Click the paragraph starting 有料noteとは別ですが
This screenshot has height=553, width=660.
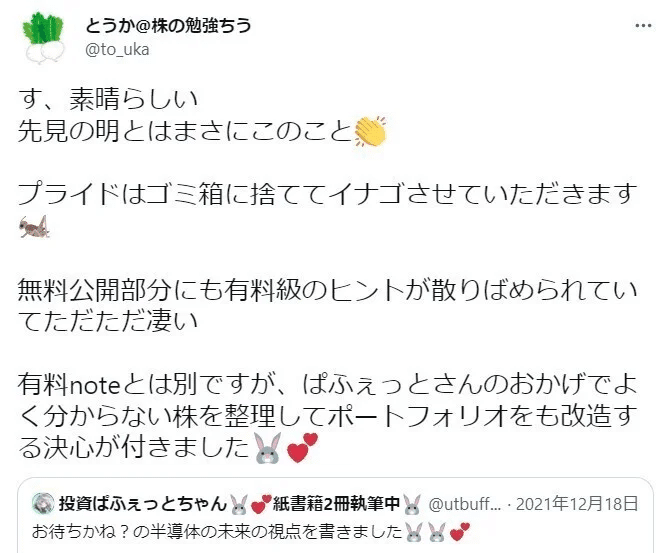tap(327, 416)
